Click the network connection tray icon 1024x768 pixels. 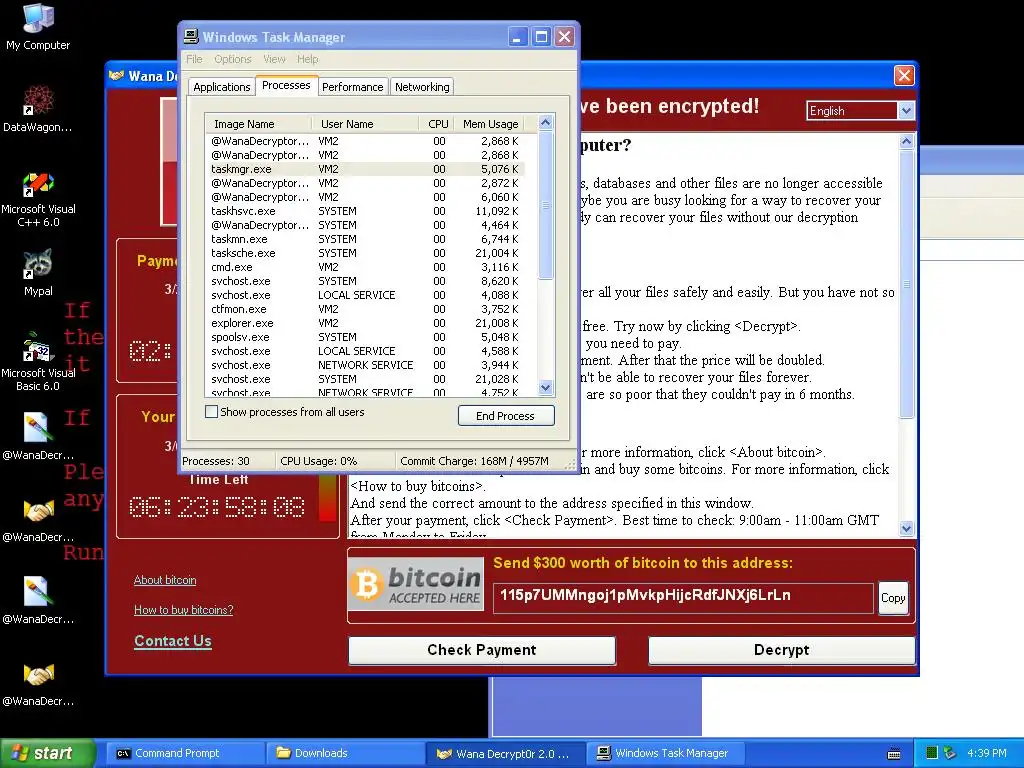click(950, 753)
